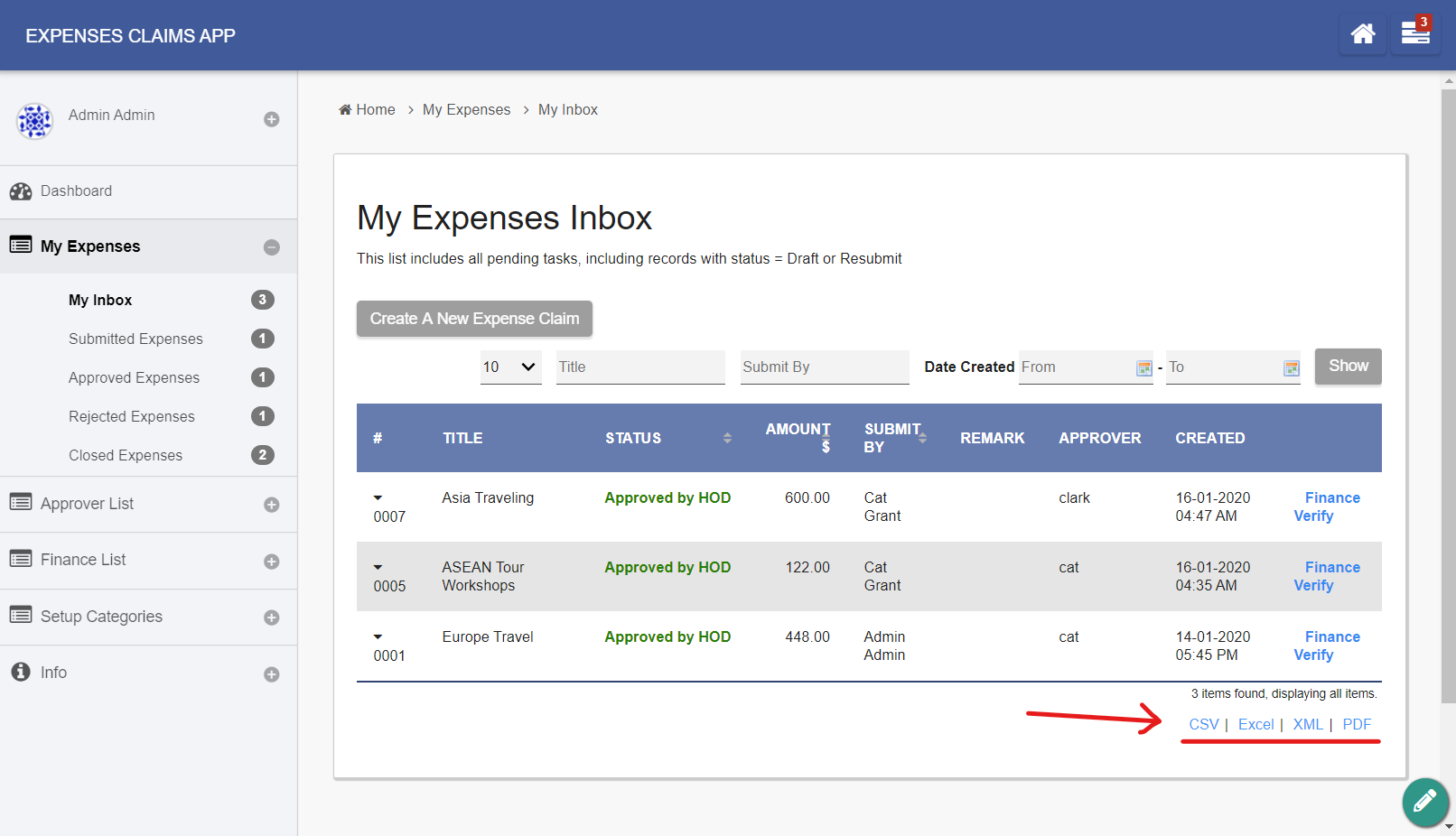Click the Info circle icon in sidebar
1456x836 pixels.
[x=21, y=672]
